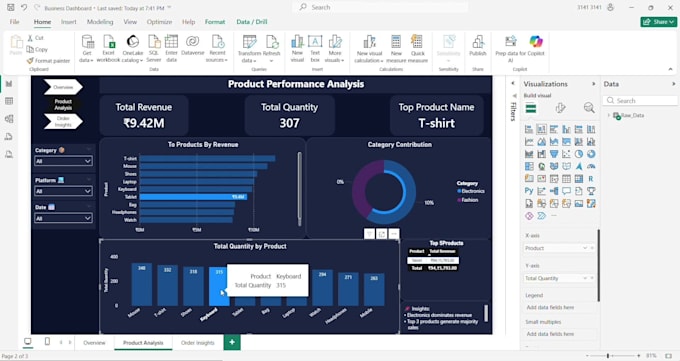Viewport: 680px width, 361px height.
Task: Open the View ribbon tab
Action: tap(130, 22)
